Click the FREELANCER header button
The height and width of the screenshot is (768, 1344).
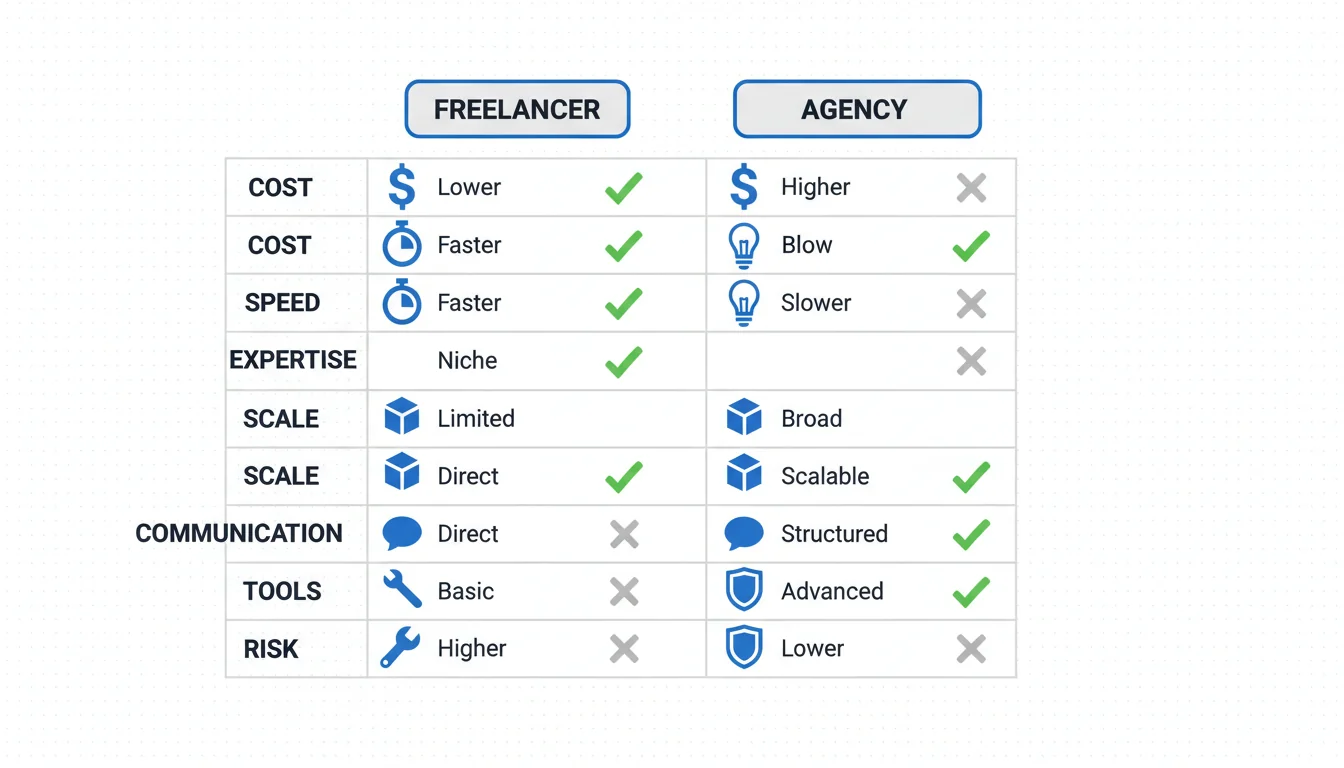pyautogui.click(x=517, y=109)
